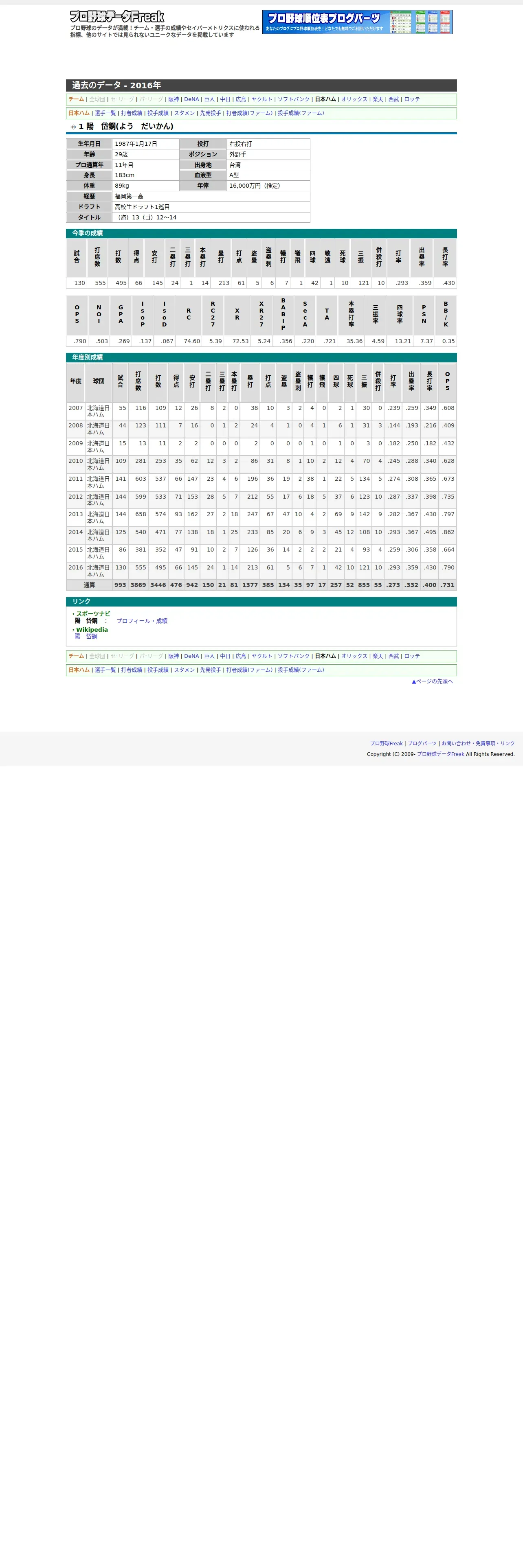Image resolution: width=523 pixels, height=1568 pixels.
Task: Select 西武 in the top team navigation
Action: click(x=394, y=99)
